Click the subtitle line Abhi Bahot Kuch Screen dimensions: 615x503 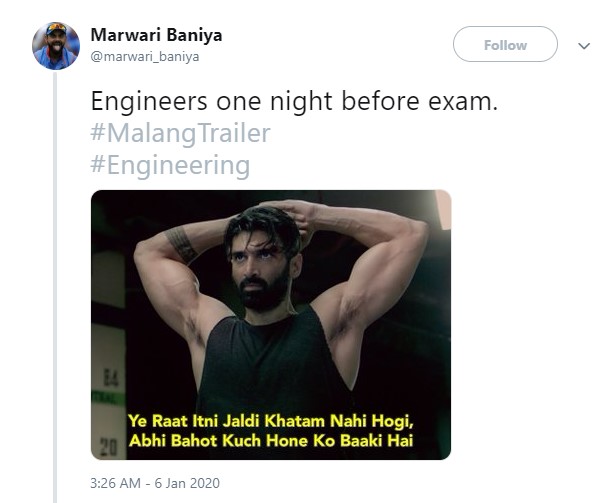[271, 441]
